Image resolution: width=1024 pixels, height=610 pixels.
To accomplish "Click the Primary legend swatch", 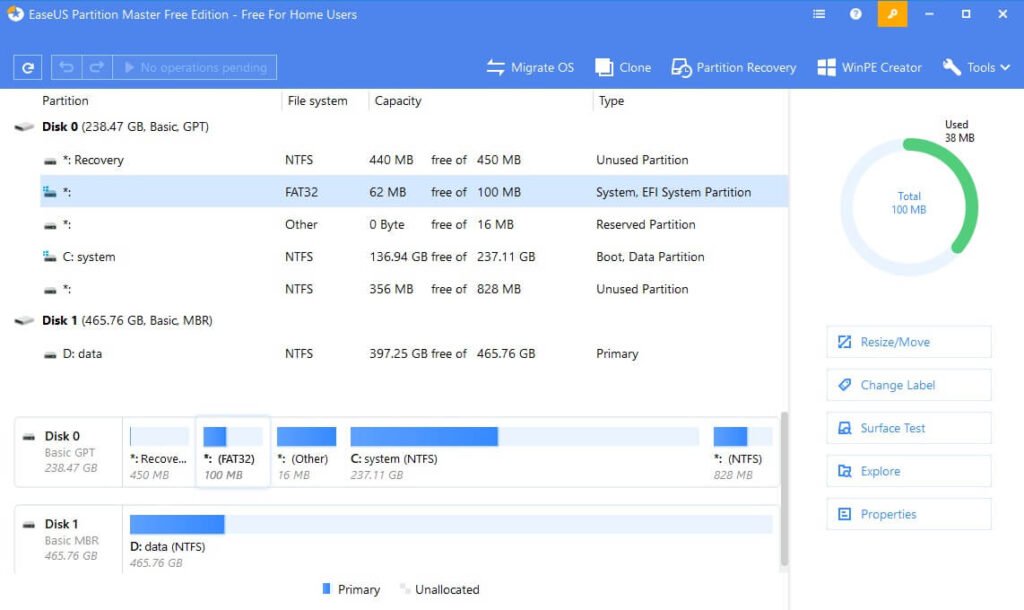I will click(327, 588).
